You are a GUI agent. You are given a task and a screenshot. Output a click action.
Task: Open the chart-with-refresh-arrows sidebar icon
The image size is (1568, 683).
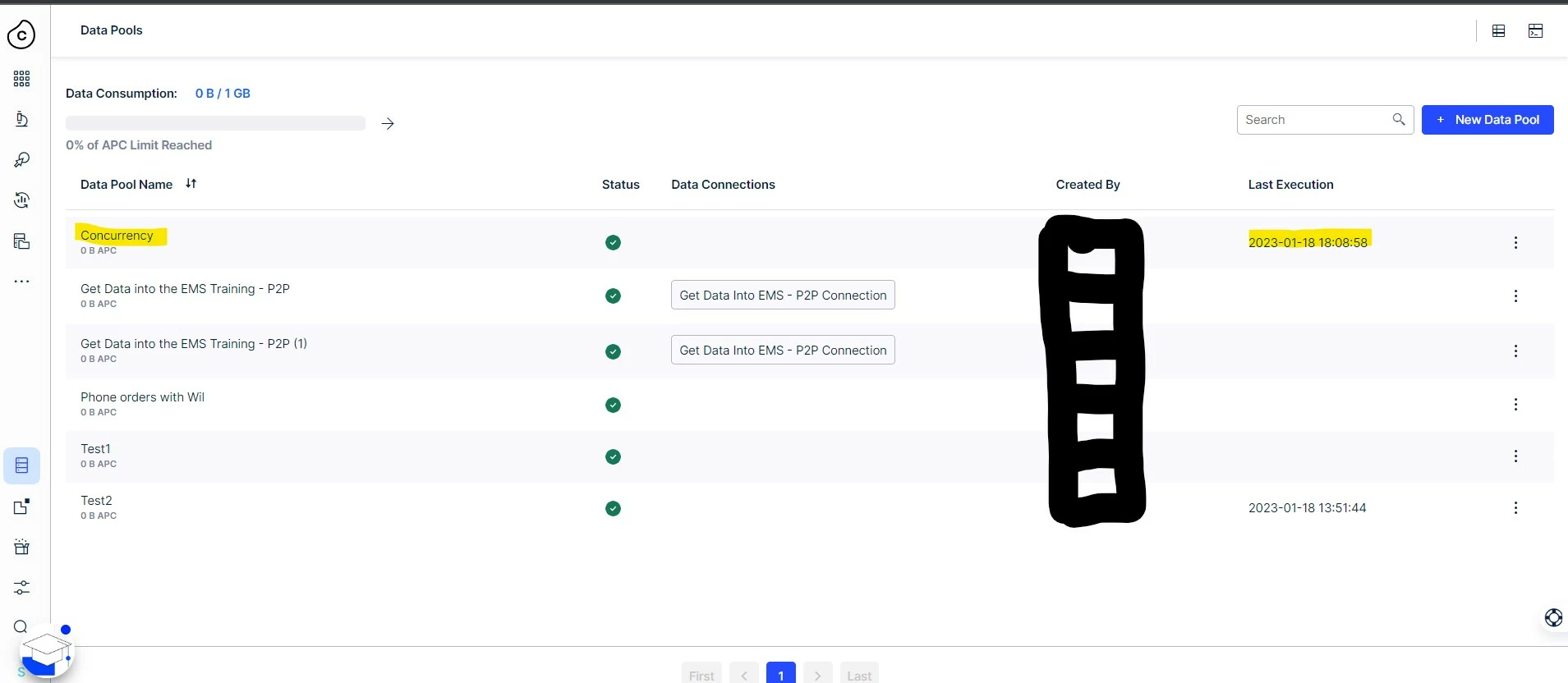point(21,199)
